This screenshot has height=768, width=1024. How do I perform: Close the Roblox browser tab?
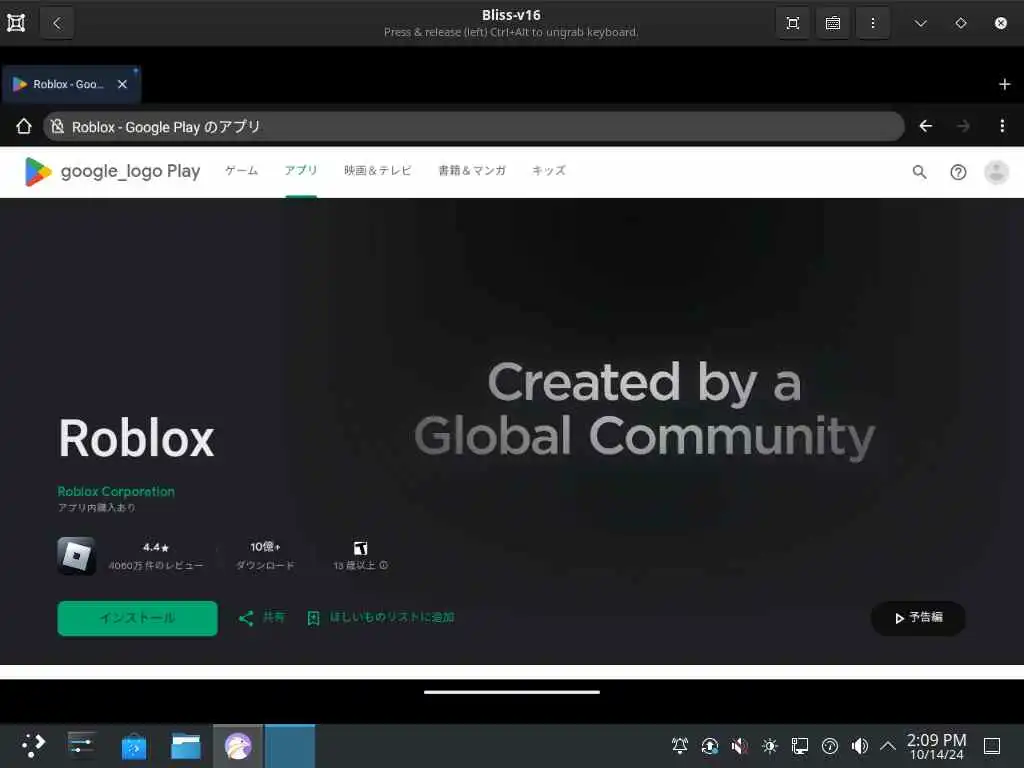coord(122,84)
